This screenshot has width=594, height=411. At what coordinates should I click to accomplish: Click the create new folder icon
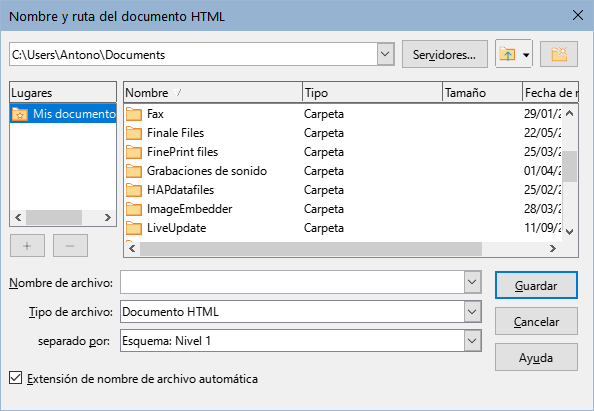[x=559, y=54]
